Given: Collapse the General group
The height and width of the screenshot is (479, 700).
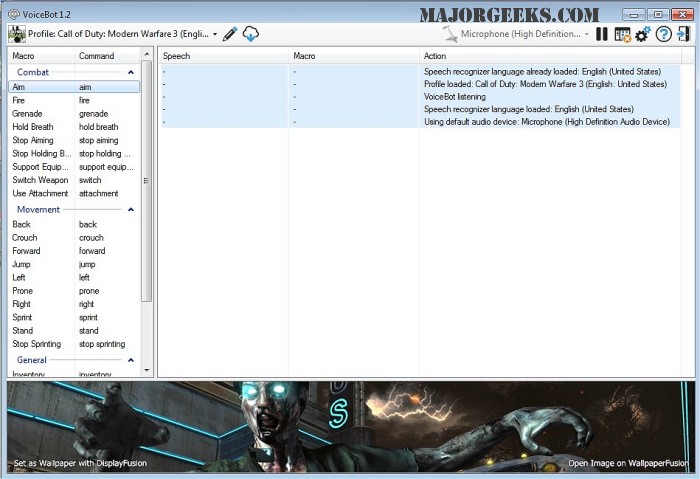Looking at the screenshot, I should [x=131, y=360].
